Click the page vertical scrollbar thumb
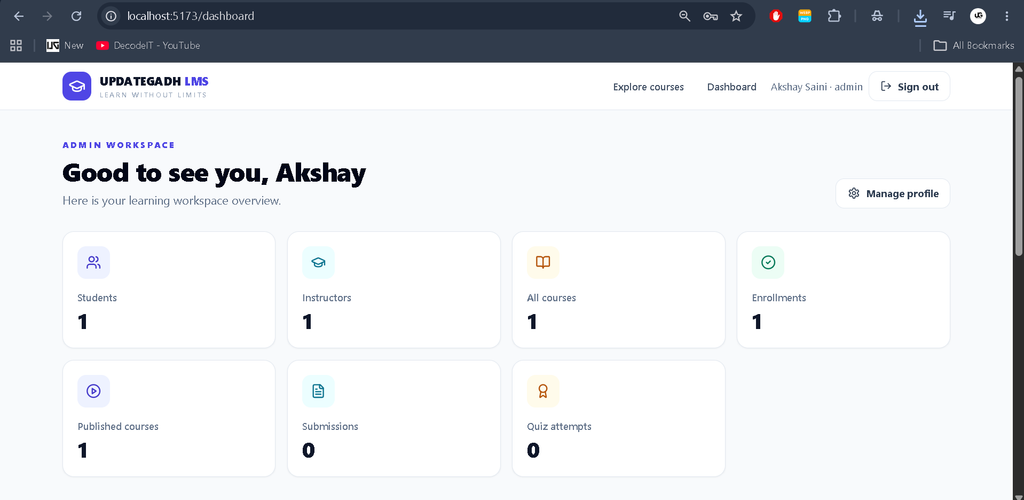1024x500 pixels. [1019, 167]
